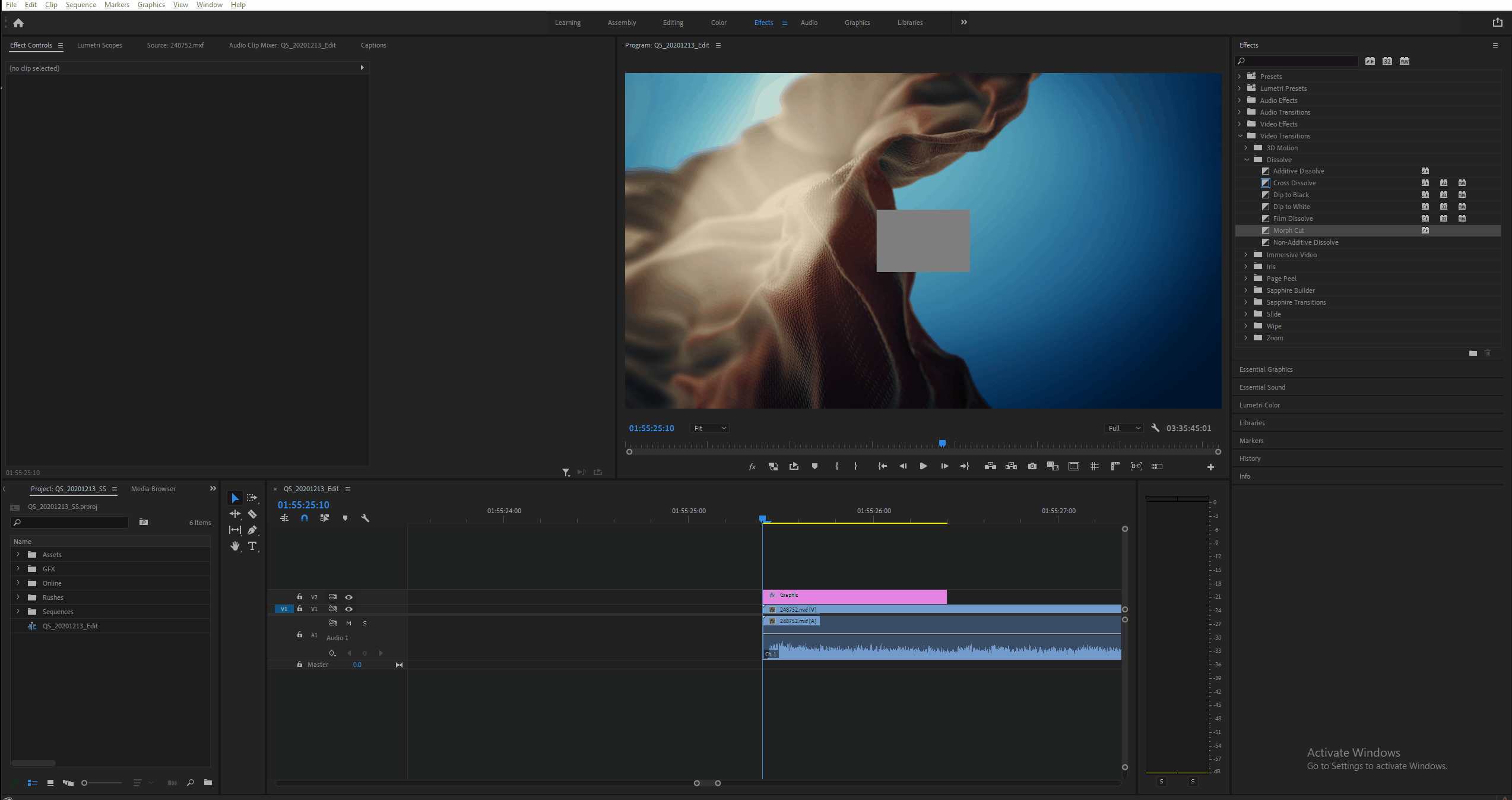Select the Type tool
1512x800 pixels.
click(x=252, y=546)
